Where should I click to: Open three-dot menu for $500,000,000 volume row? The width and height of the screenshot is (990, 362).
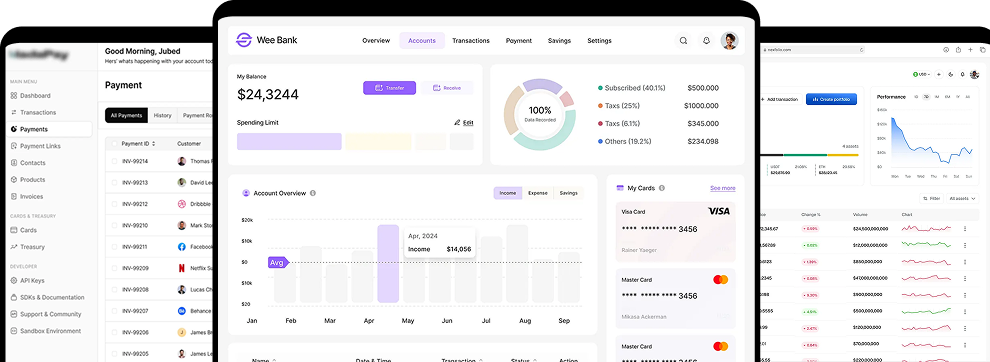click(965, 311)
